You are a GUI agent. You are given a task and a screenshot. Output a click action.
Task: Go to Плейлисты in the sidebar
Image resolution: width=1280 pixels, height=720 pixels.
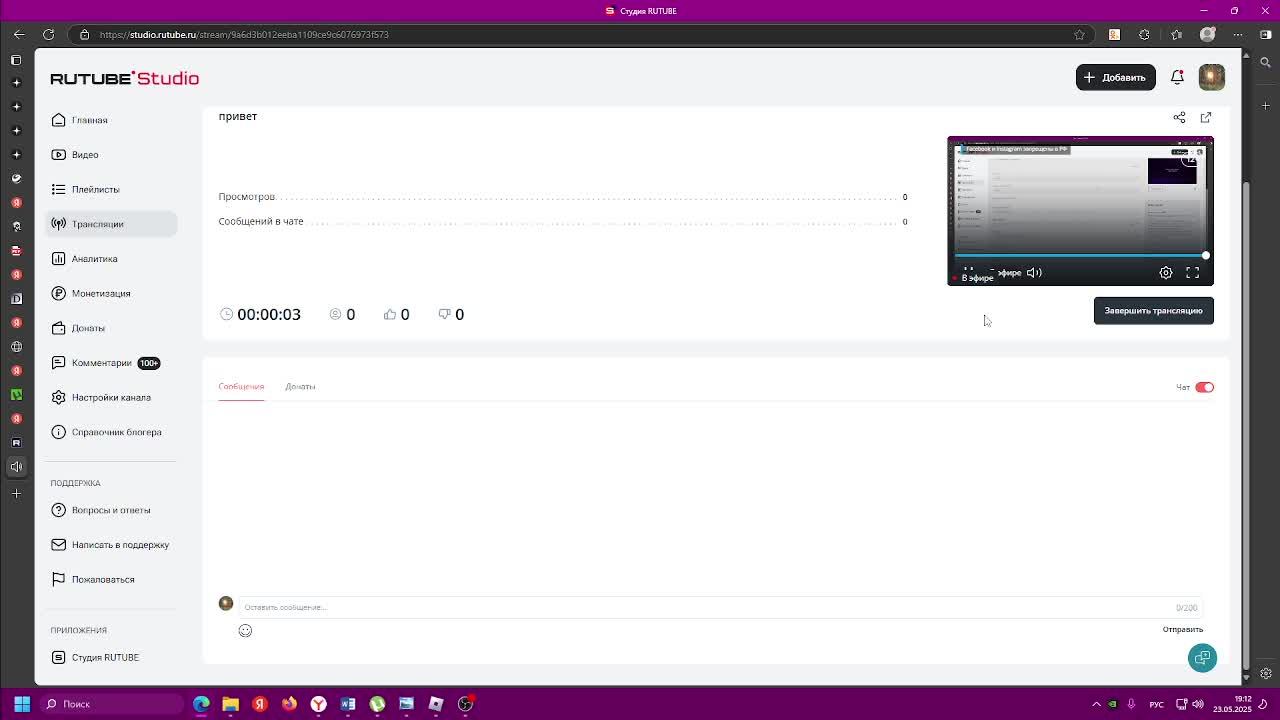click(x=95, y=189)
